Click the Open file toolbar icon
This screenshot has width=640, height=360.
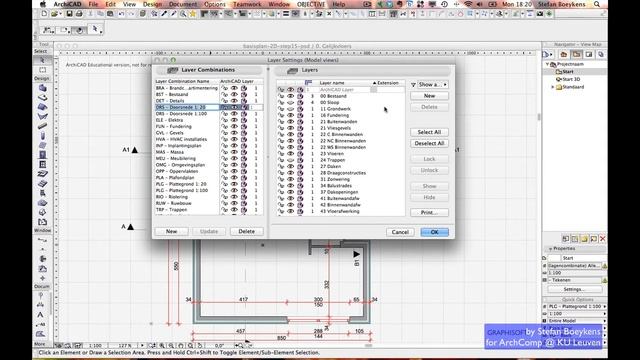(x=54, y=14)
